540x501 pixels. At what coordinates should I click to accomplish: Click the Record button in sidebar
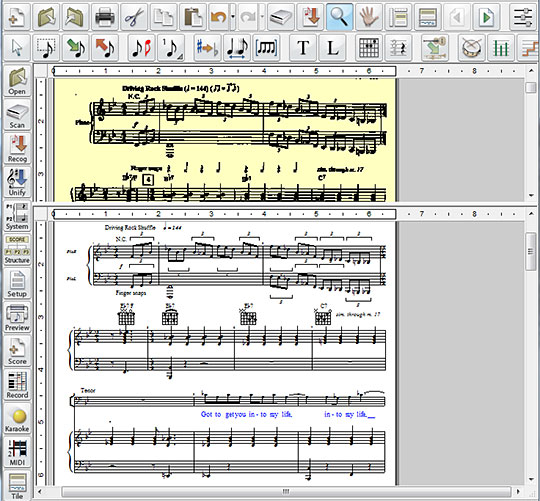17,385
